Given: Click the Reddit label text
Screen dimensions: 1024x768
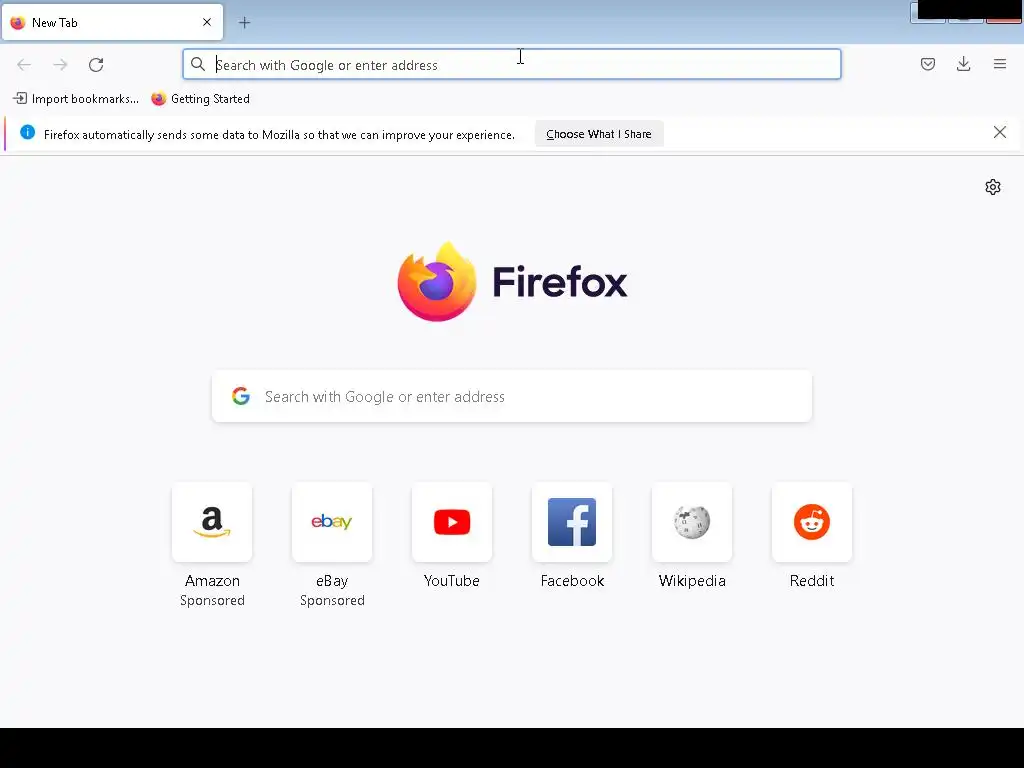Looking at the screenshot, I should pos(812,581).
